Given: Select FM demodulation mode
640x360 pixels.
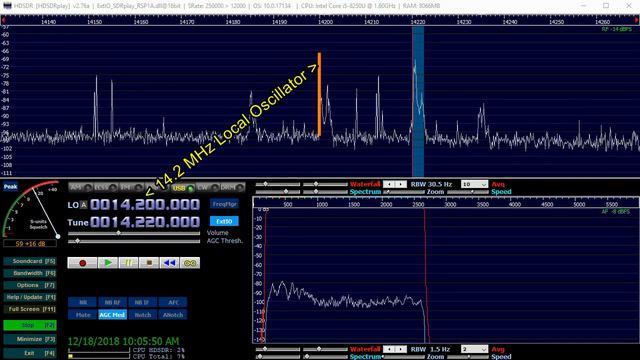Looking at the screenshot, I should coord(131,187).
